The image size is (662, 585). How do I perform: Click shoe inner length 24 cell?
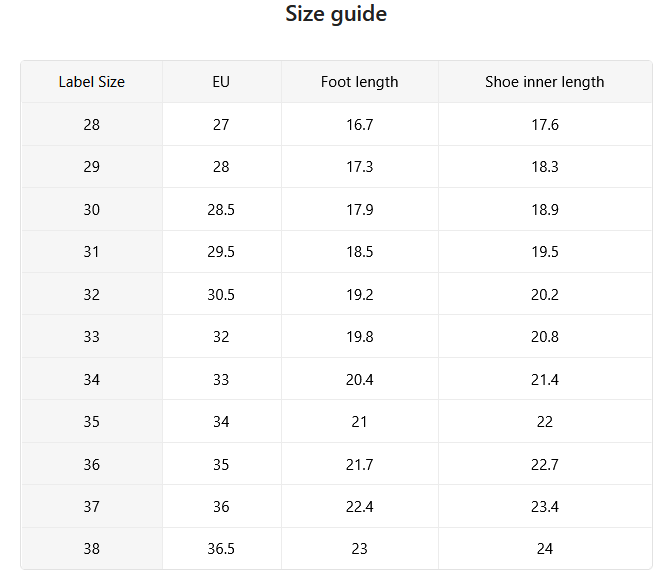click(x=545, y=549)
